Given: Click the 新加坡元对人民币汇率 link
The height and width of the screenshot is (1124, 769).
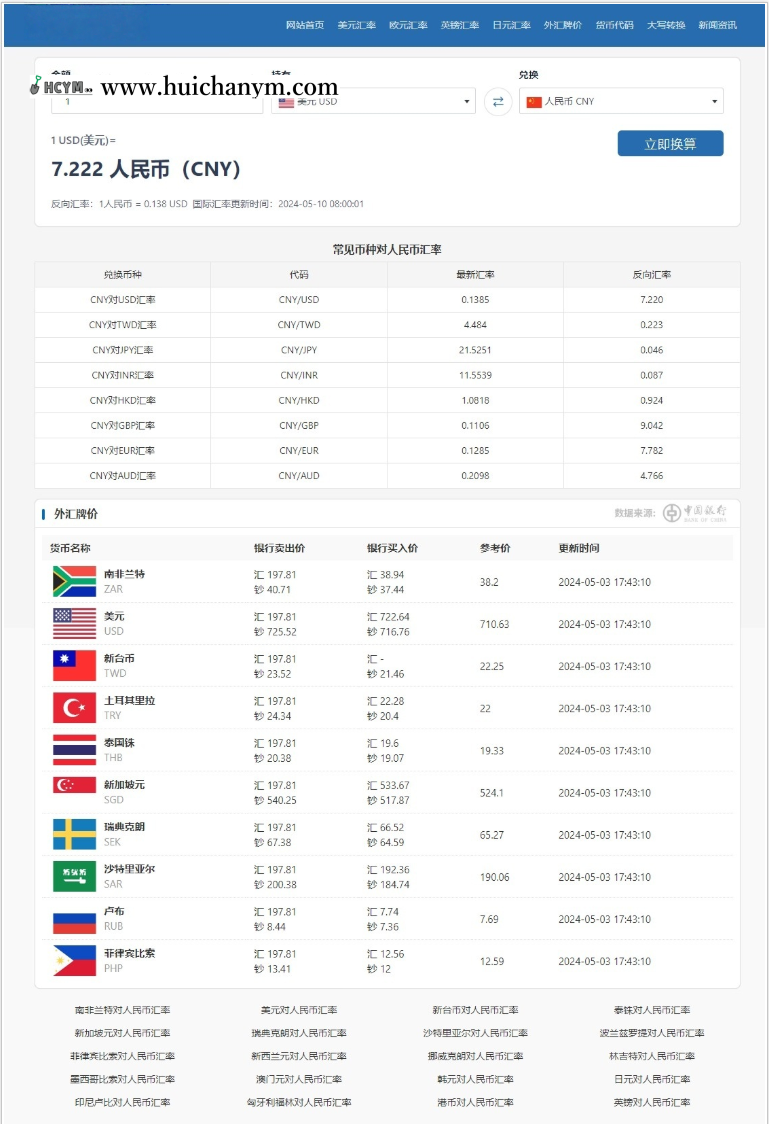Looking at the screenshot, I should (x=123, y=1033).
